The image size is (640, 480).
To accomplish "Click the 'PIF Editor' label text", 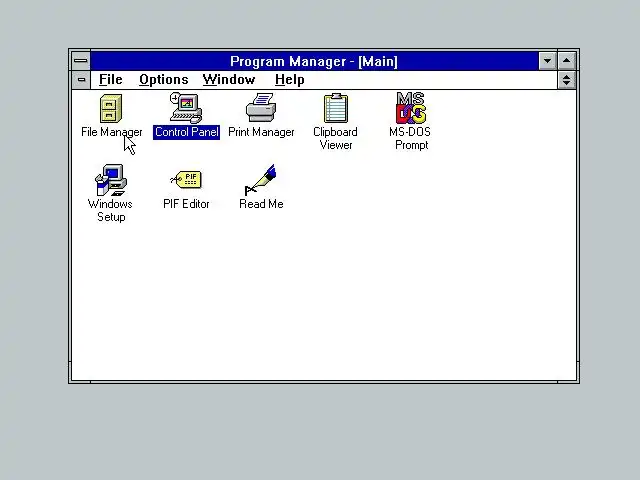I will 186,204.
